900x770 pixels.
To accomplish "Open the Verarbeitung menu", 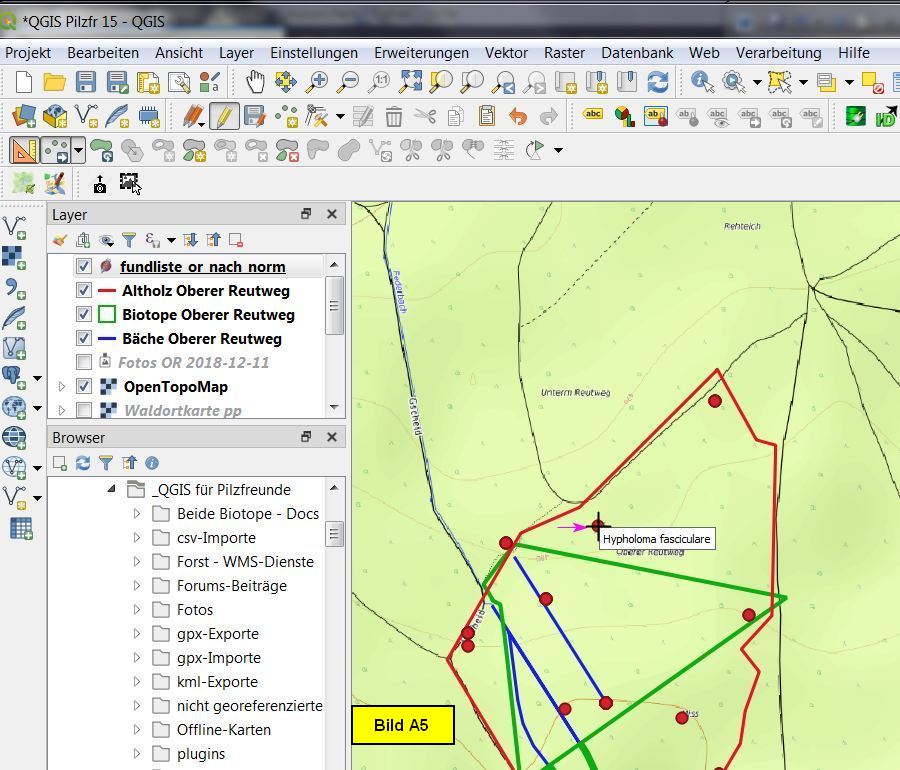I will coord(778,53).
